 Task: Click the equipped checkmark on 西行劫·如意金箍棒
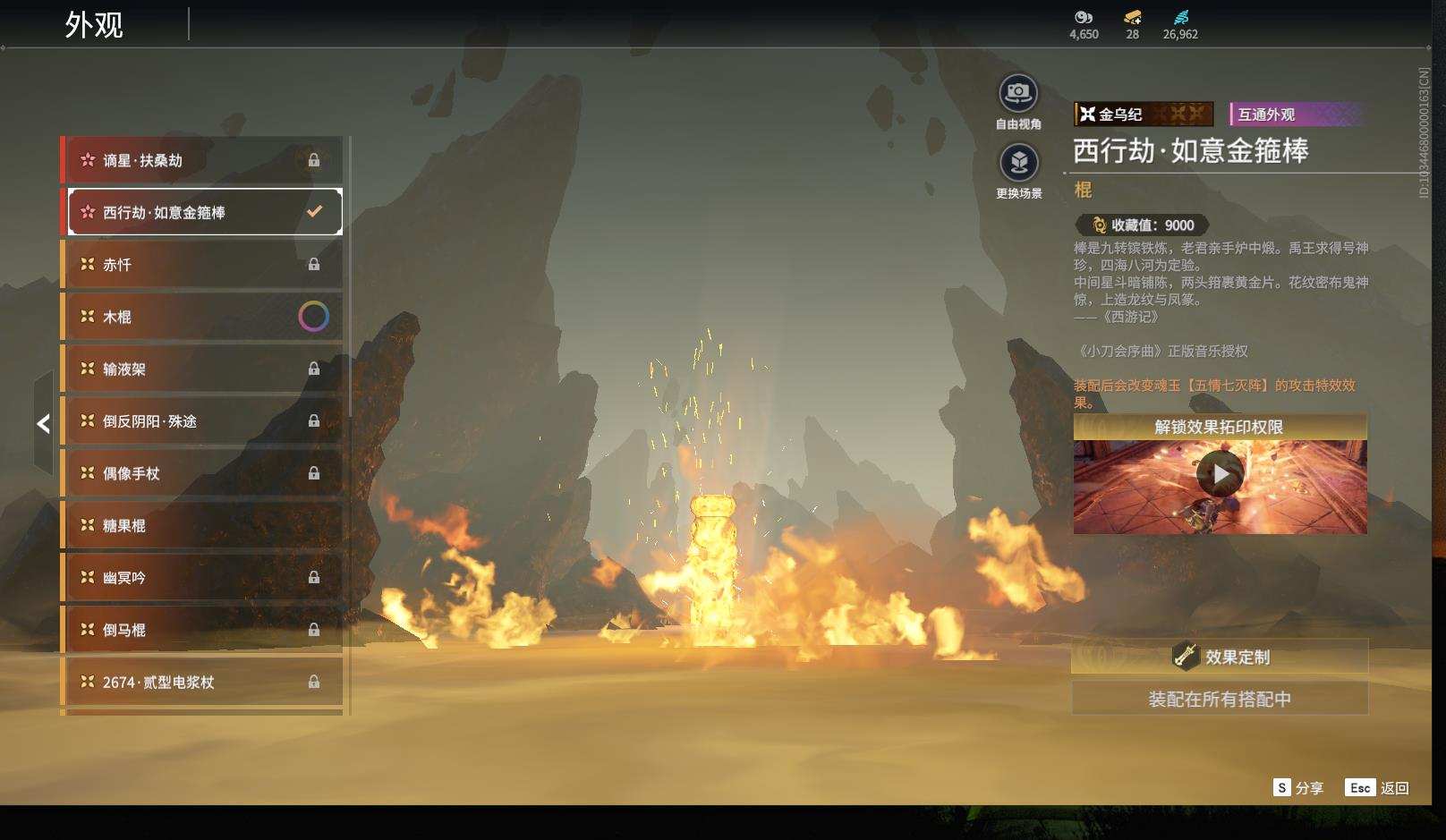[x=314, y=212]
